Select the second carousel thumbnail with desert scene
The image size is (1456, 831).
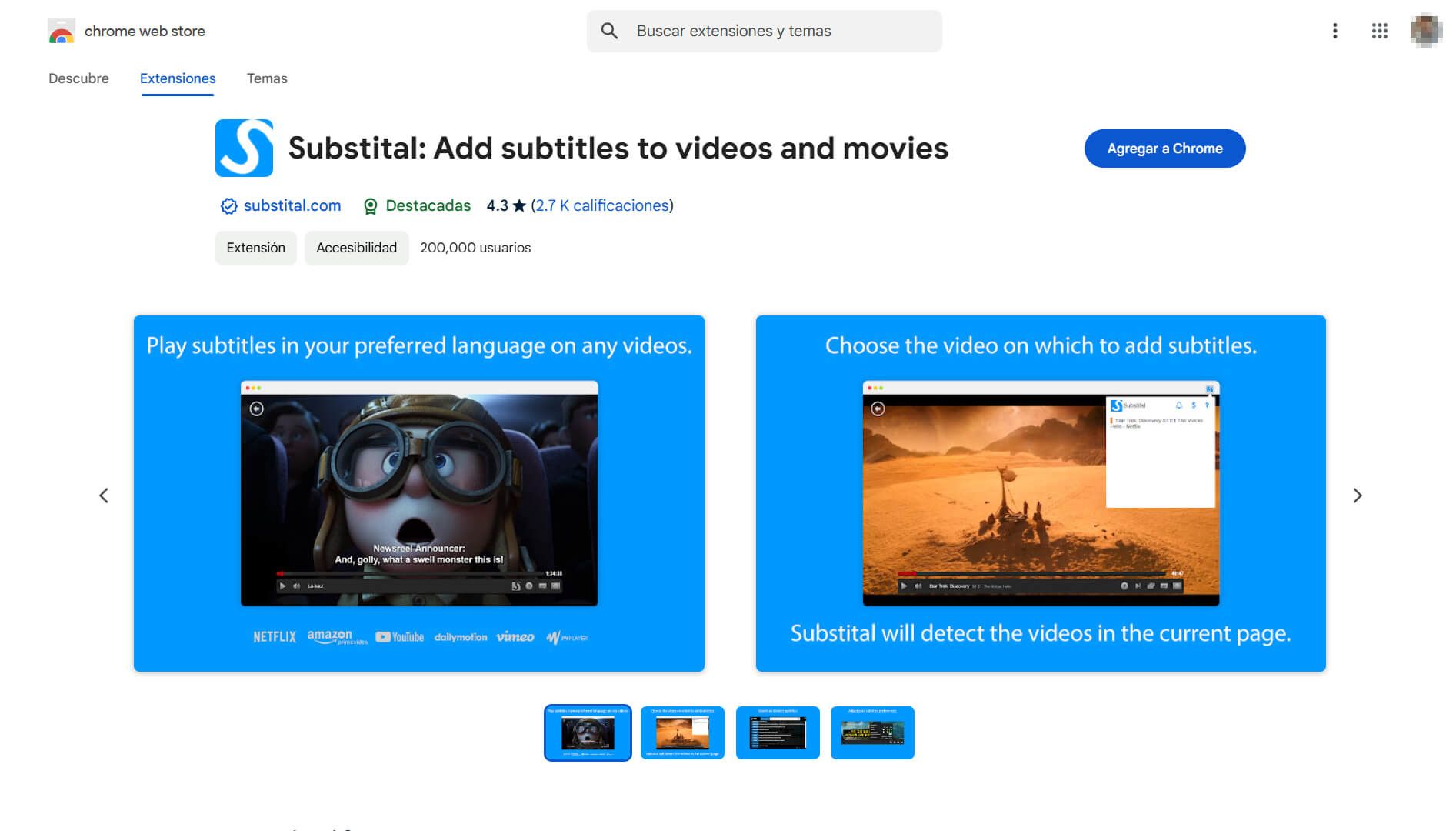pyautogui.click(x=682, y=733)
